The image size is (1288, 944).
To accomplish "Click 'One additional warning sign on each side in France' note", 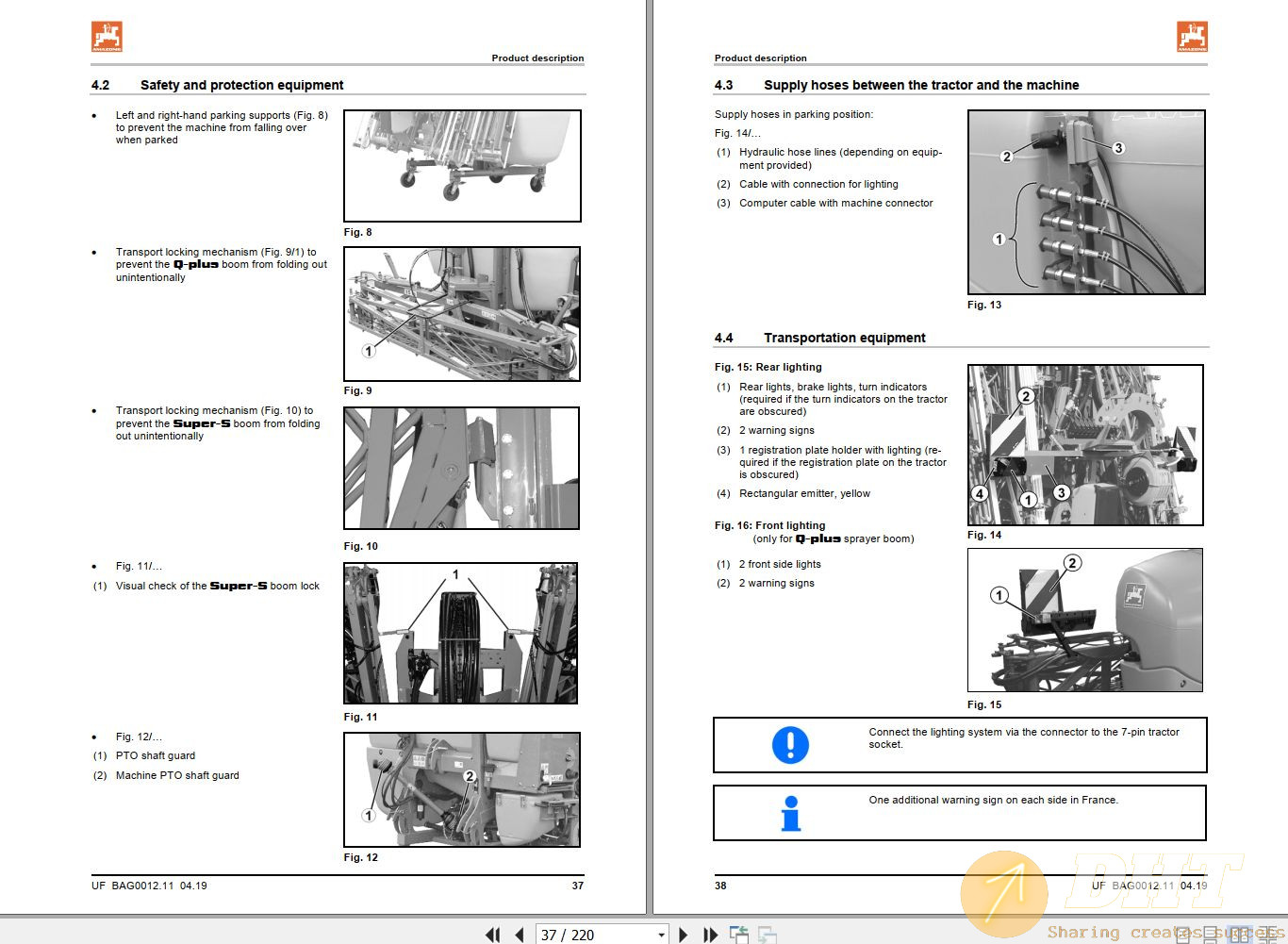I will coord(994,800).
